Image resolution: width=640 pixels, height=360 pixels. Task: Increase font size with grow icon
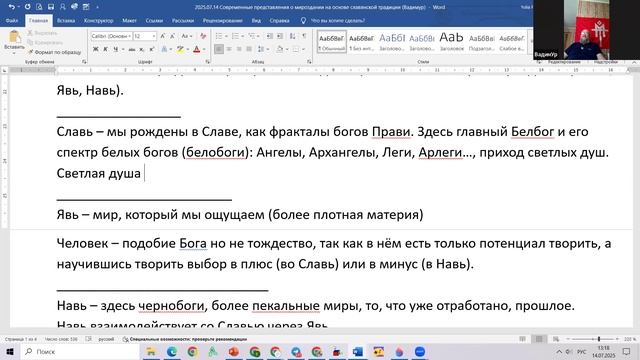coord(163,36)
